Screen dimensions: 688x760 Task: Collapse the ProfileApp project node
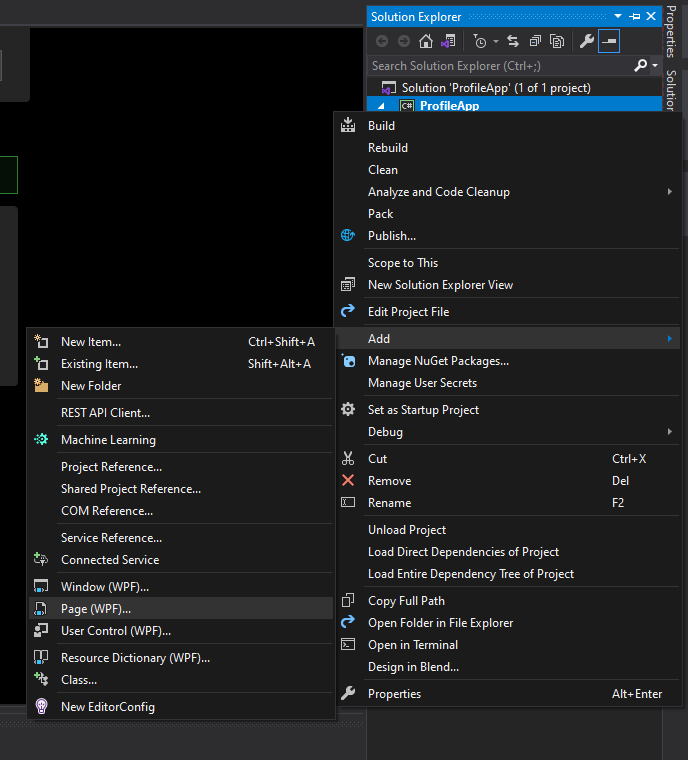(381, 106)
